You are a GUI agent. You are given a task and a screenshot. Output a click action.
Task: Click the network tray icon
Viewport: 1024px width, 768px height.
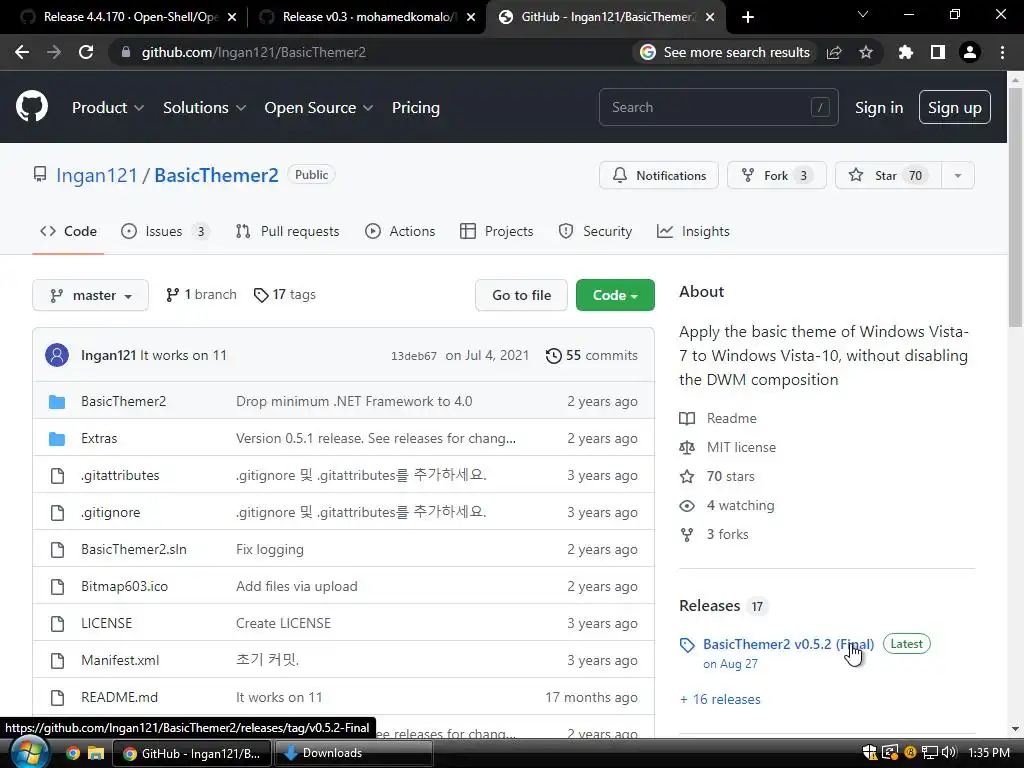click(929, 753)
